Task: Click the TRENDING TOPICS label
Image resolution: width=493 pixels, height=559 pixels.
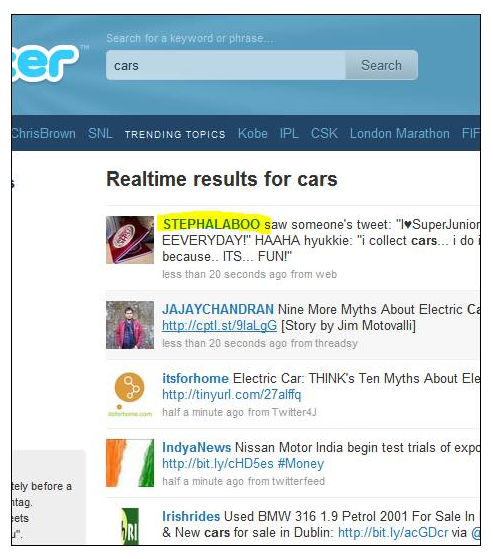Action: click(175, 134)
